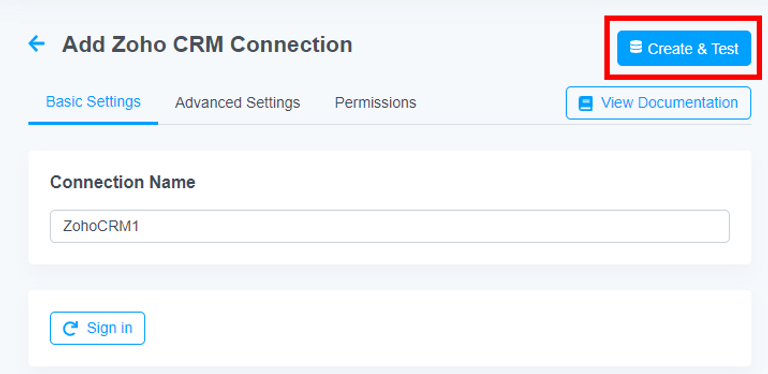
Task: Click the View Documentation label text
Action: click(670, 103)
